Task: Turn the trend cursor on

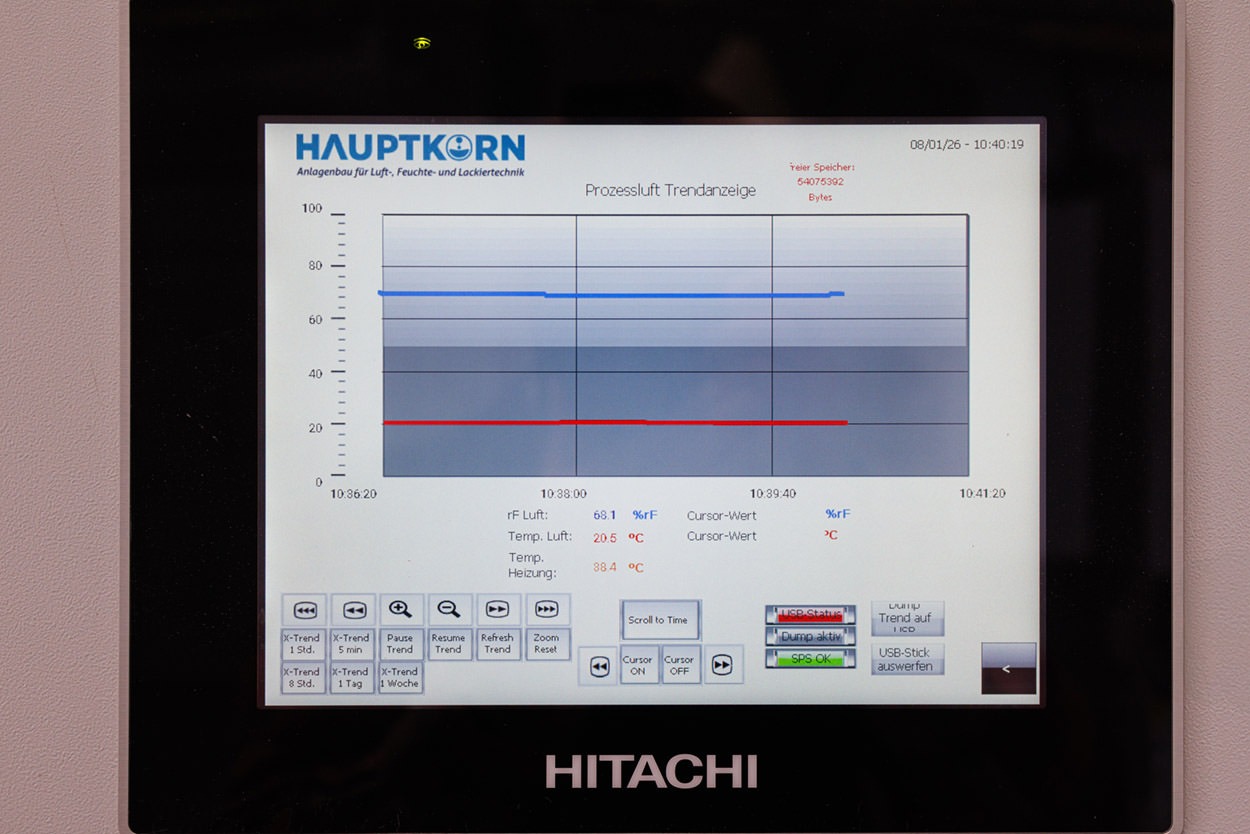Action: [638, 665]
